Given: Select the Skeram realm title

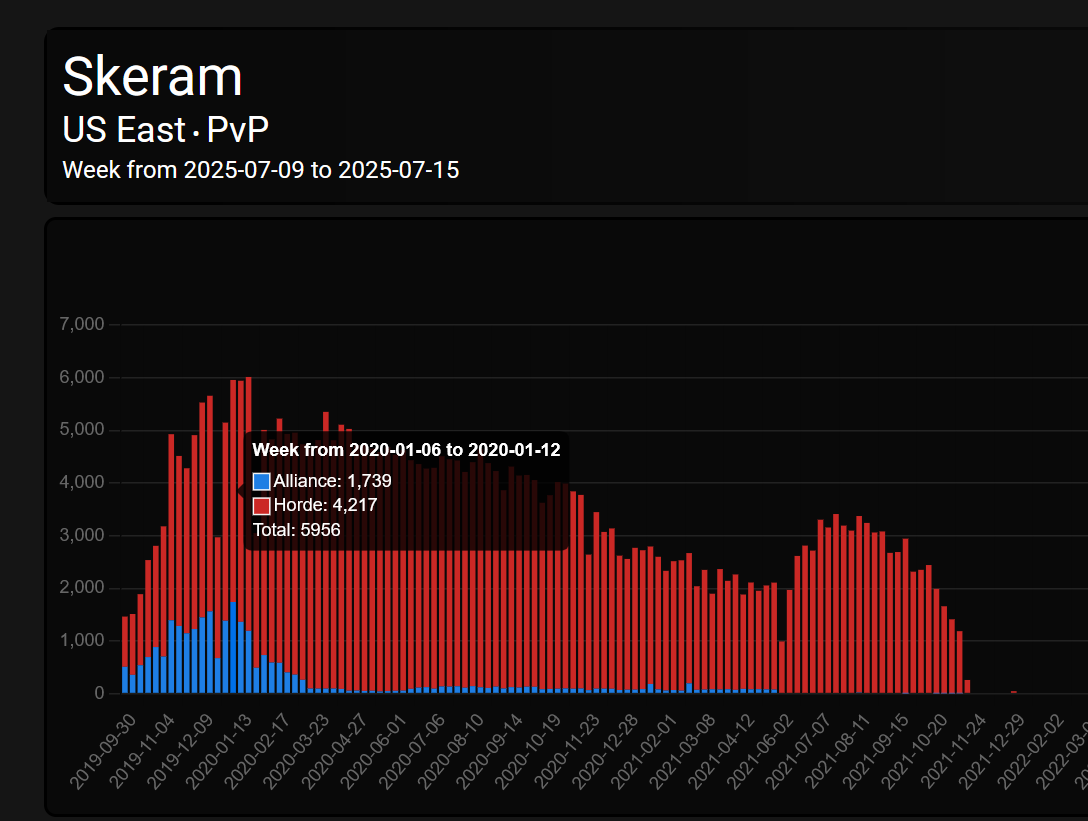Looking at the screenshot, I should point(152,76).
